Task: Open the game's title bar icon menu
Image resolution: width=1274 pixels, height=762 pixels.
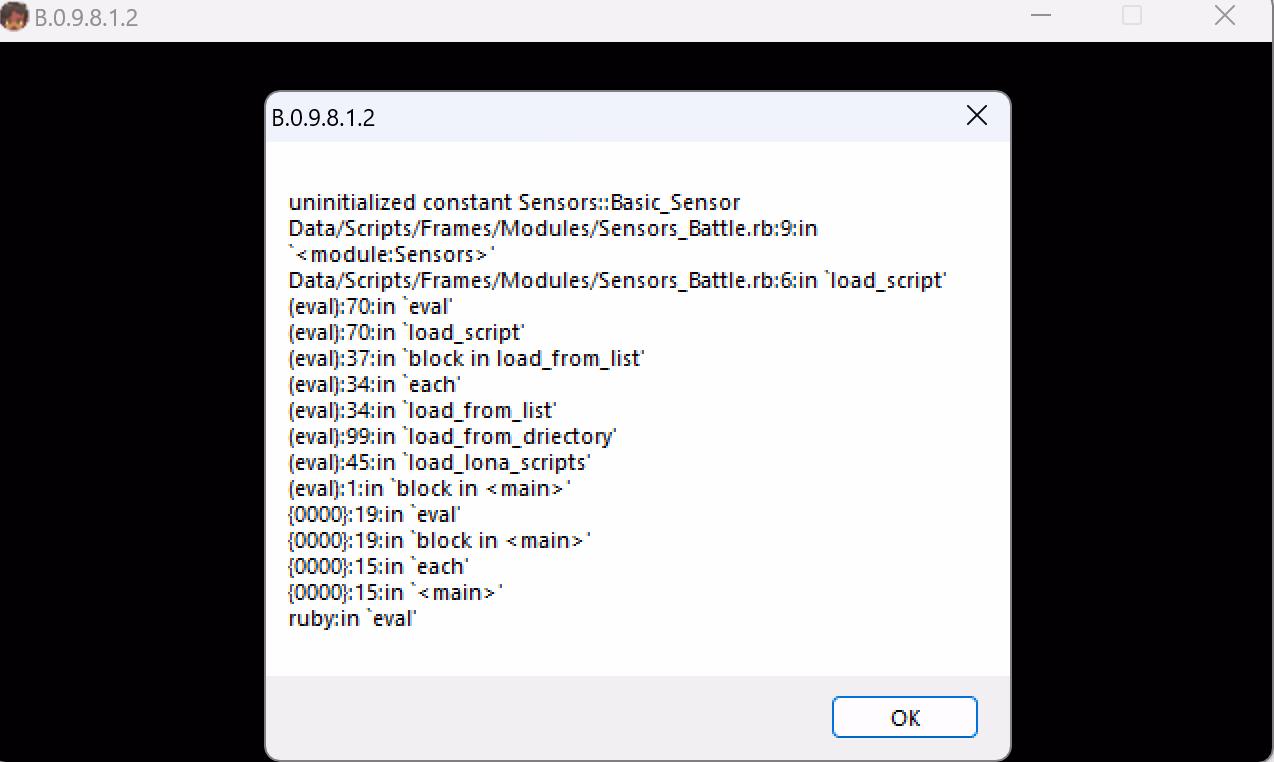Action: (x=15, y=17)
